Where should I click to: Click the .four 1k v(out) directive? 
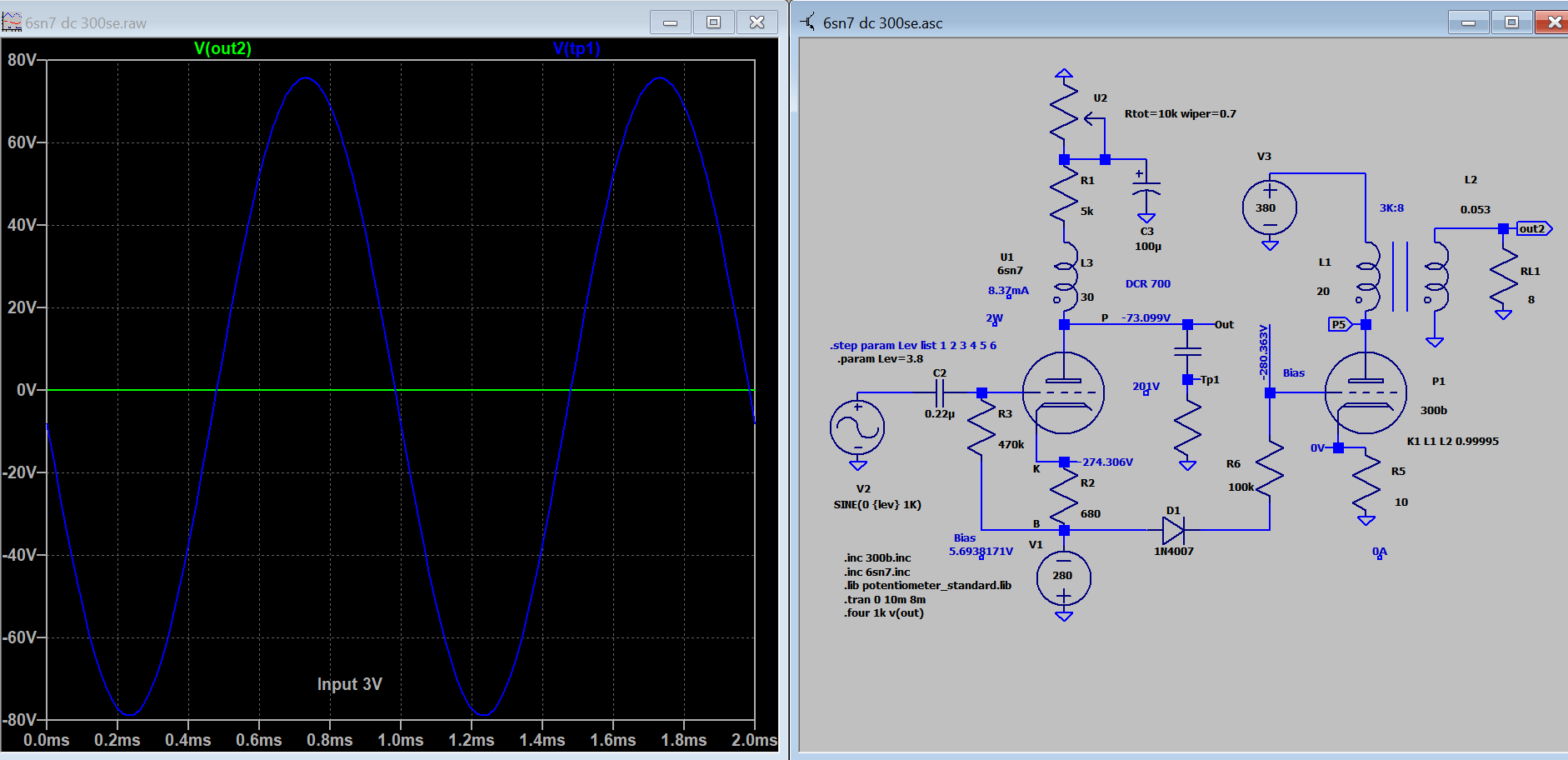point(884,612)
